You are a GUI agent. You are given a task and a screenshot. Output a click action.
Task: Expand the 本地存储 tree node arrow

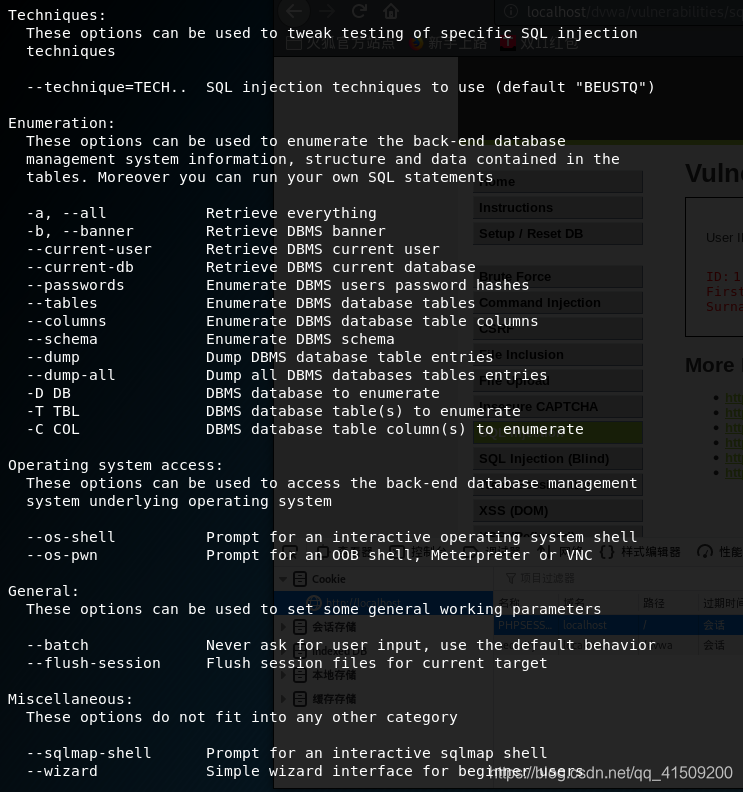[x=283, y=675]
